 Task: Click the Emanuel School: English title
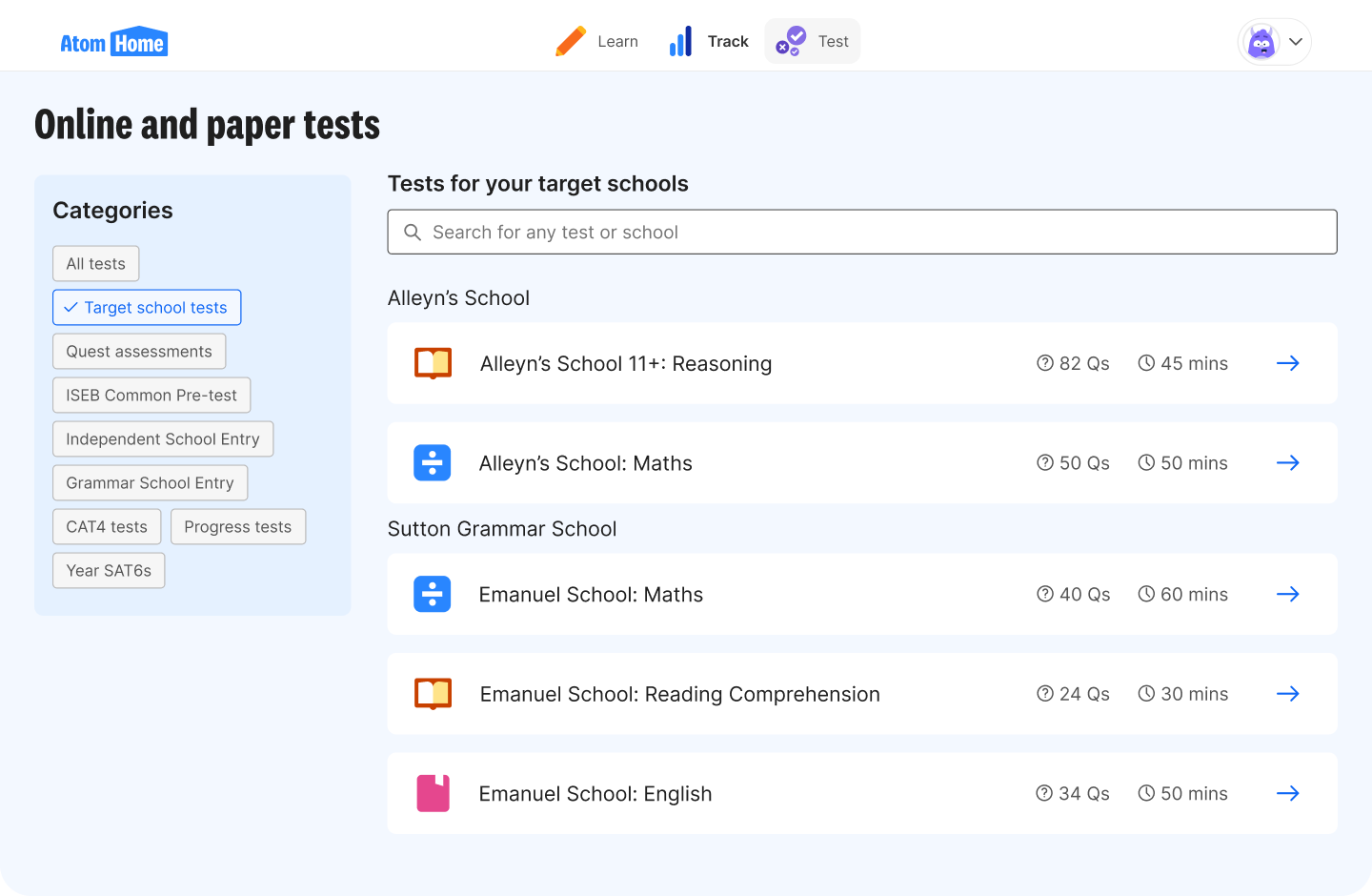coord(595,794)
